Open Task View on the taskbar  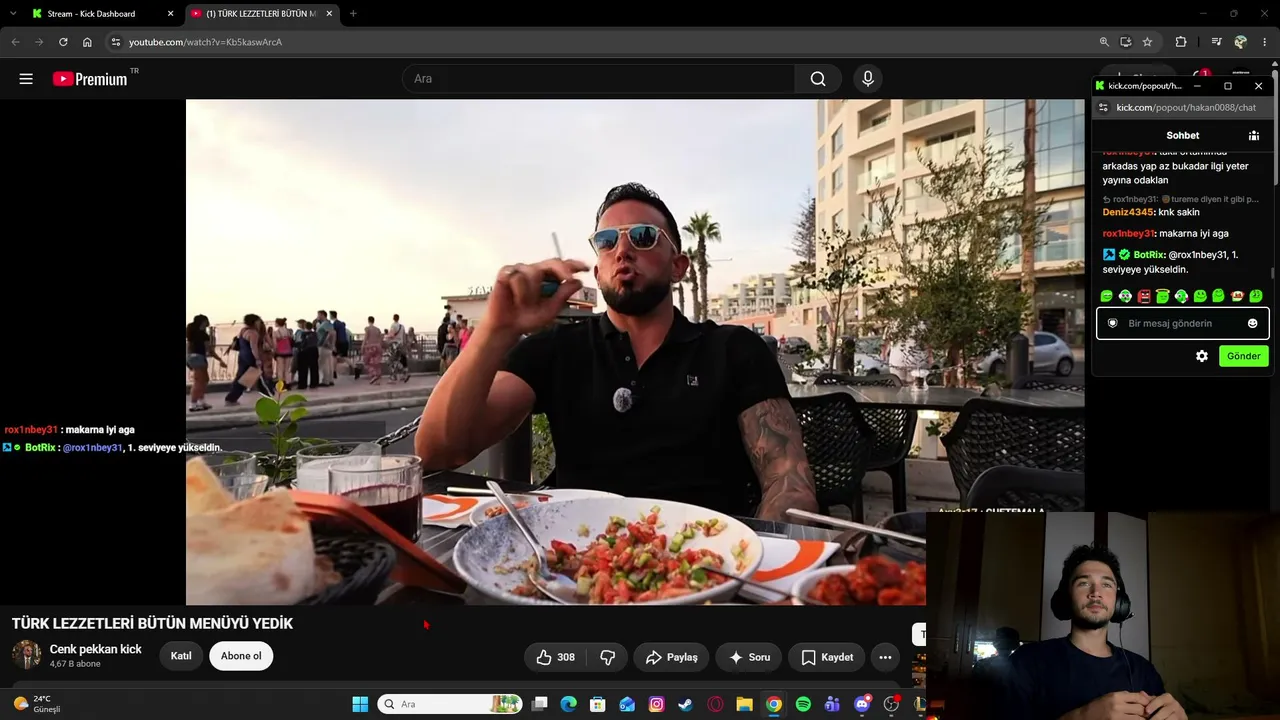coord(540,704)
